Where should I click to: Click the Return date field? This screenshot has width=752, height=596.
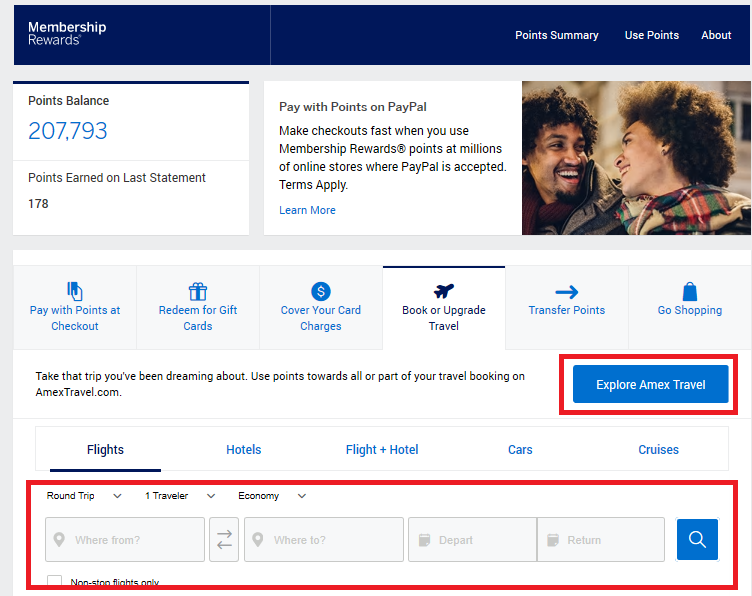(x=601, y=539)
